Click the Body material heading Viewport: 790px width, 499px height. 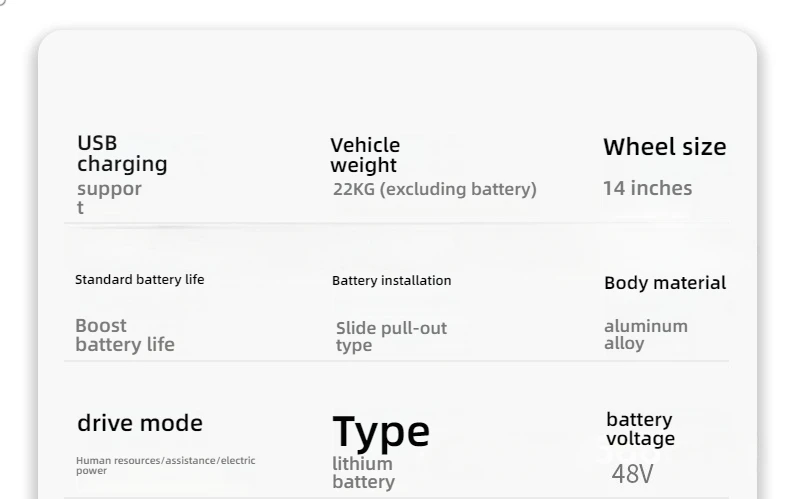click(x=665, y=283)
